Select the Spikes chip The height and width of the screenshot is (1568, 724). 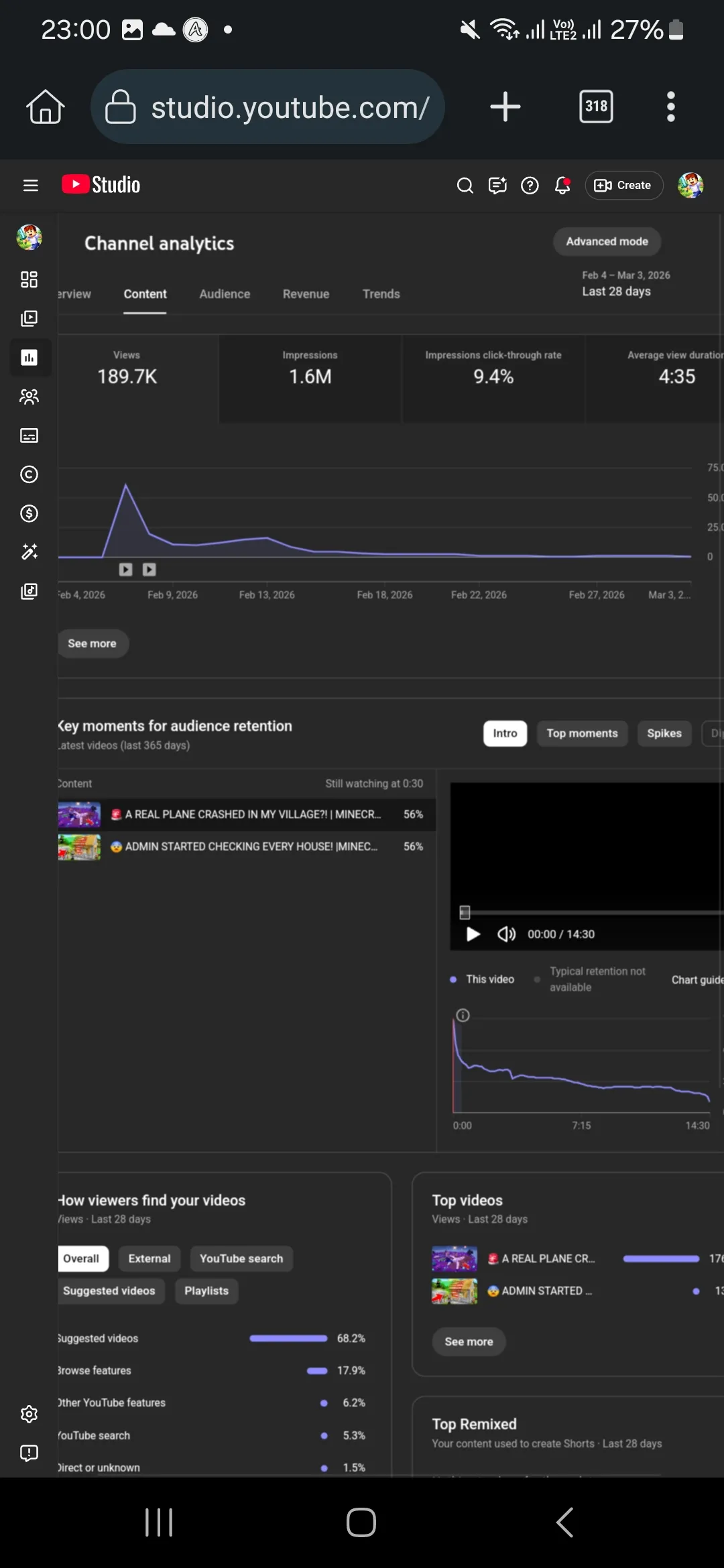tap(664, 733)
